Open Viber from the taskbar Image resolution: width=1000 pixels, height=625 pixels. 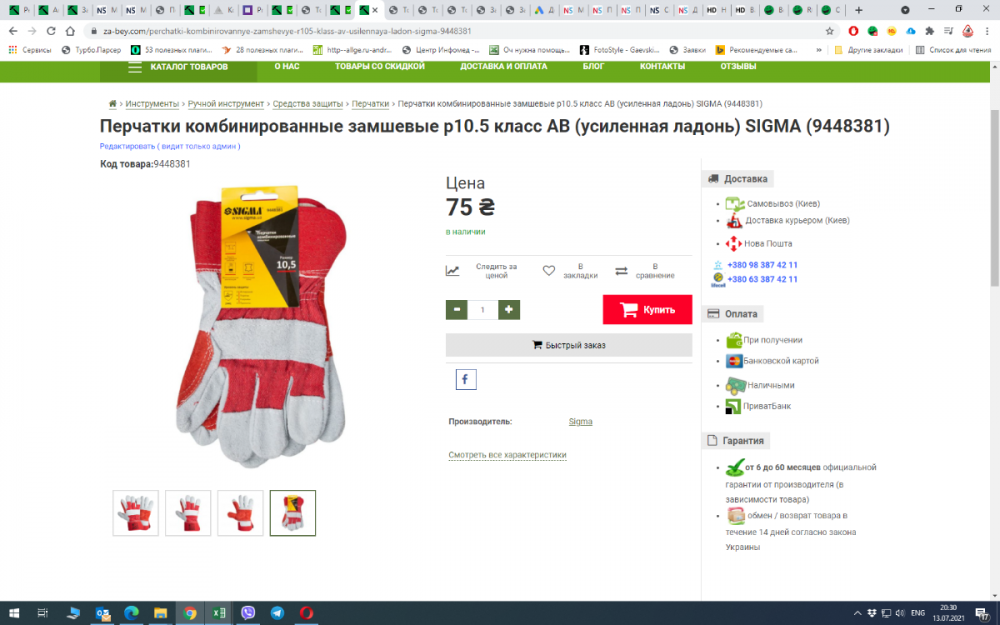[x=248, y=614]
